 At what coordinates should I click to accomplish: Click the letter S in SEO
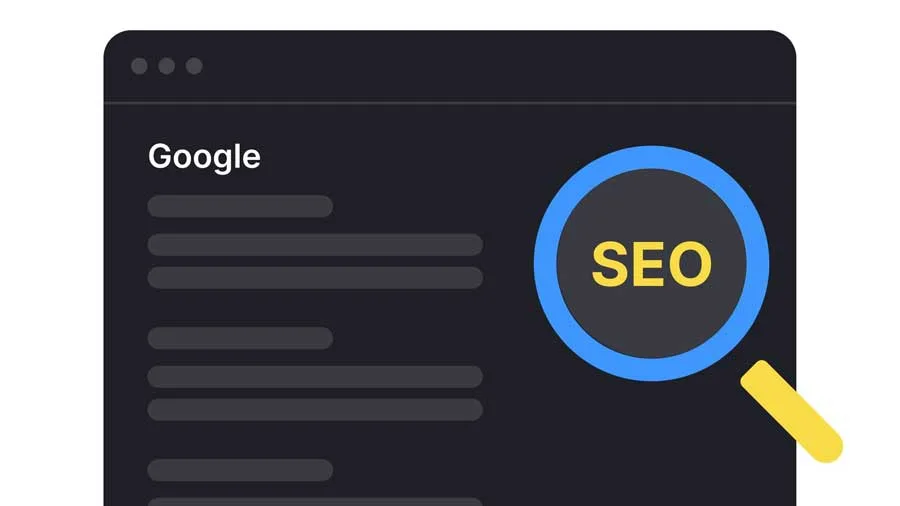tap(610, 264)
